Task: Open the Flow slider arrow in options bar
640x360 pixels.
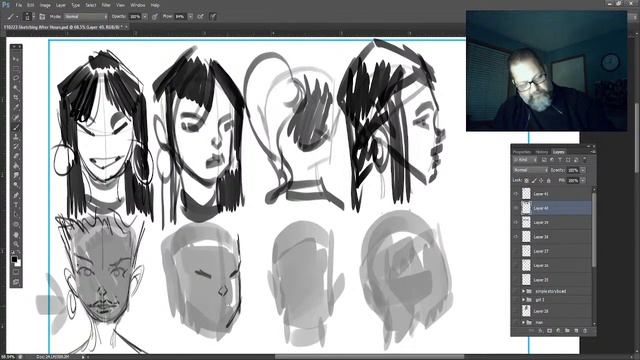Action: click(x=190, y=17)
